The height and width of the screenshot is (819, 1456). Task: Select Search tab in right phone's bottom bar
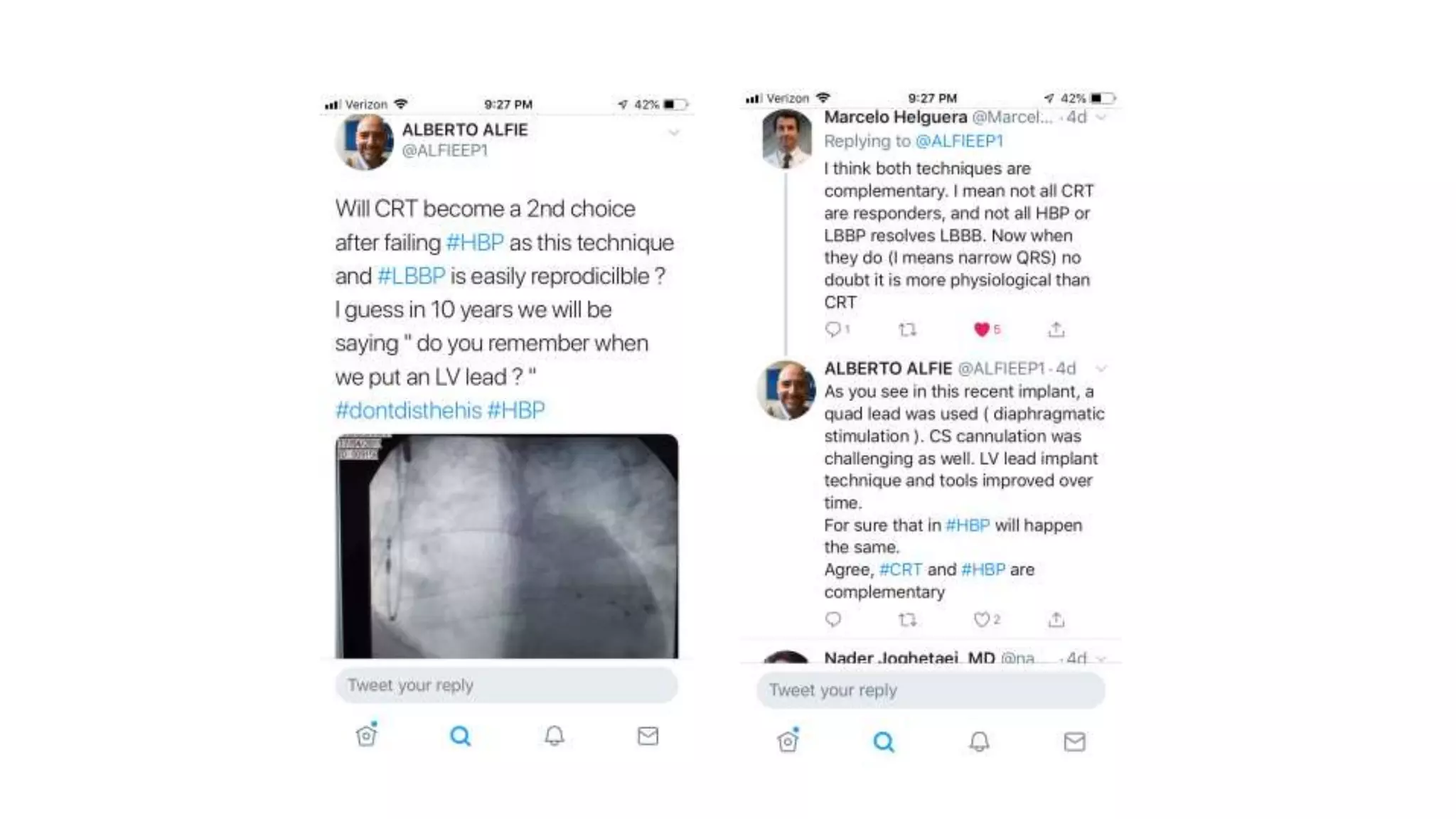click(x=884, y=742)
